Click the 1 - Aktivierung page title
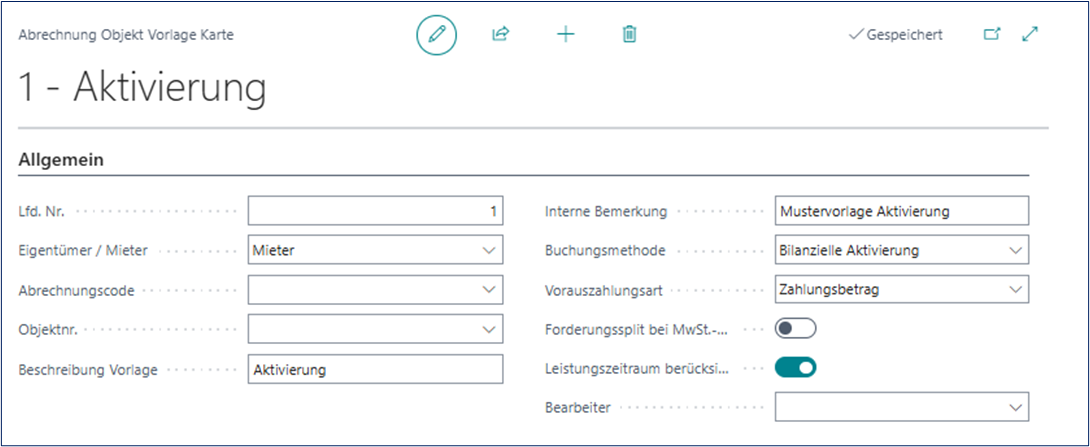Image resolution: width=1090 pixels, height=447 pixels. pos(143,90)
